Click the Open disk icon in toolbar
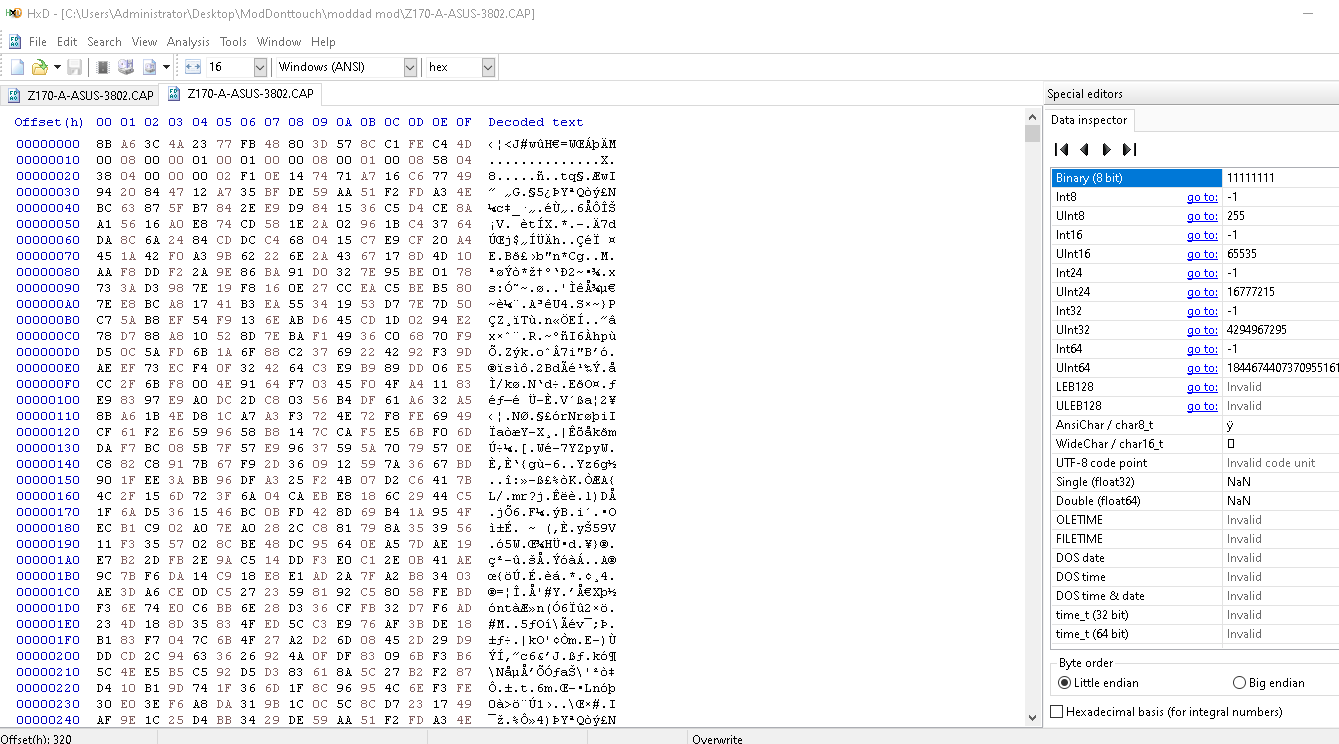 [x=126, y=67]
